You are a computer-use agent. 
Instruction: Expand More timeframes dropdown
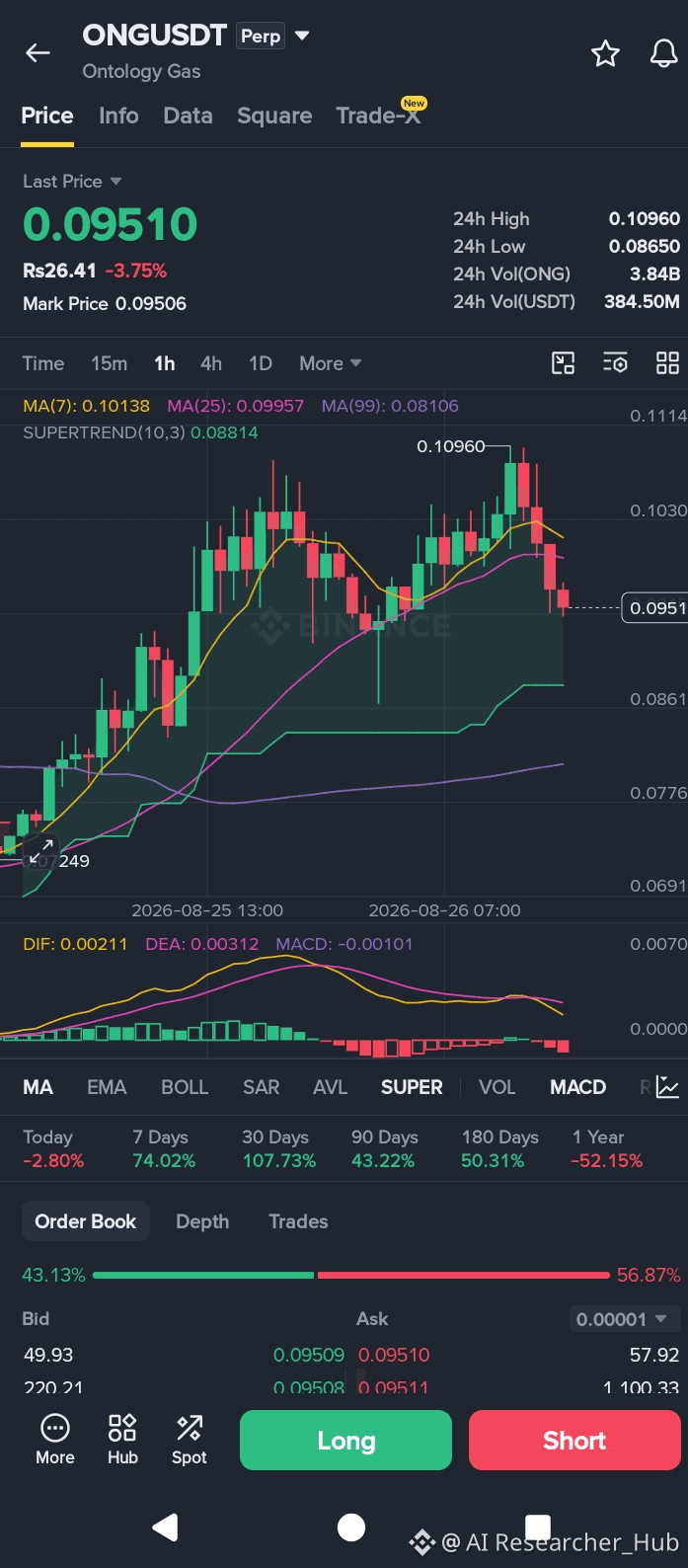click(330, 363)
